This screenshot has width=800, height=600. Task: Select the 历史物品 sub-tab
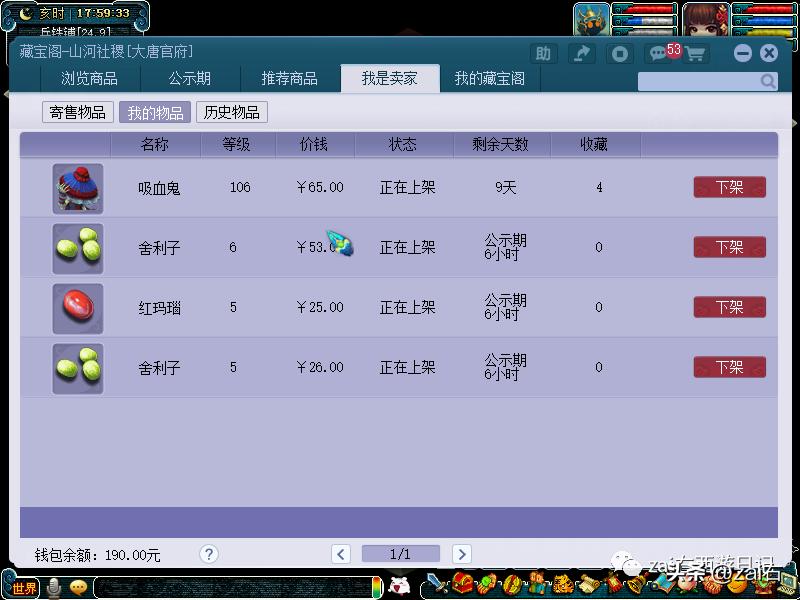coord(232,112)
